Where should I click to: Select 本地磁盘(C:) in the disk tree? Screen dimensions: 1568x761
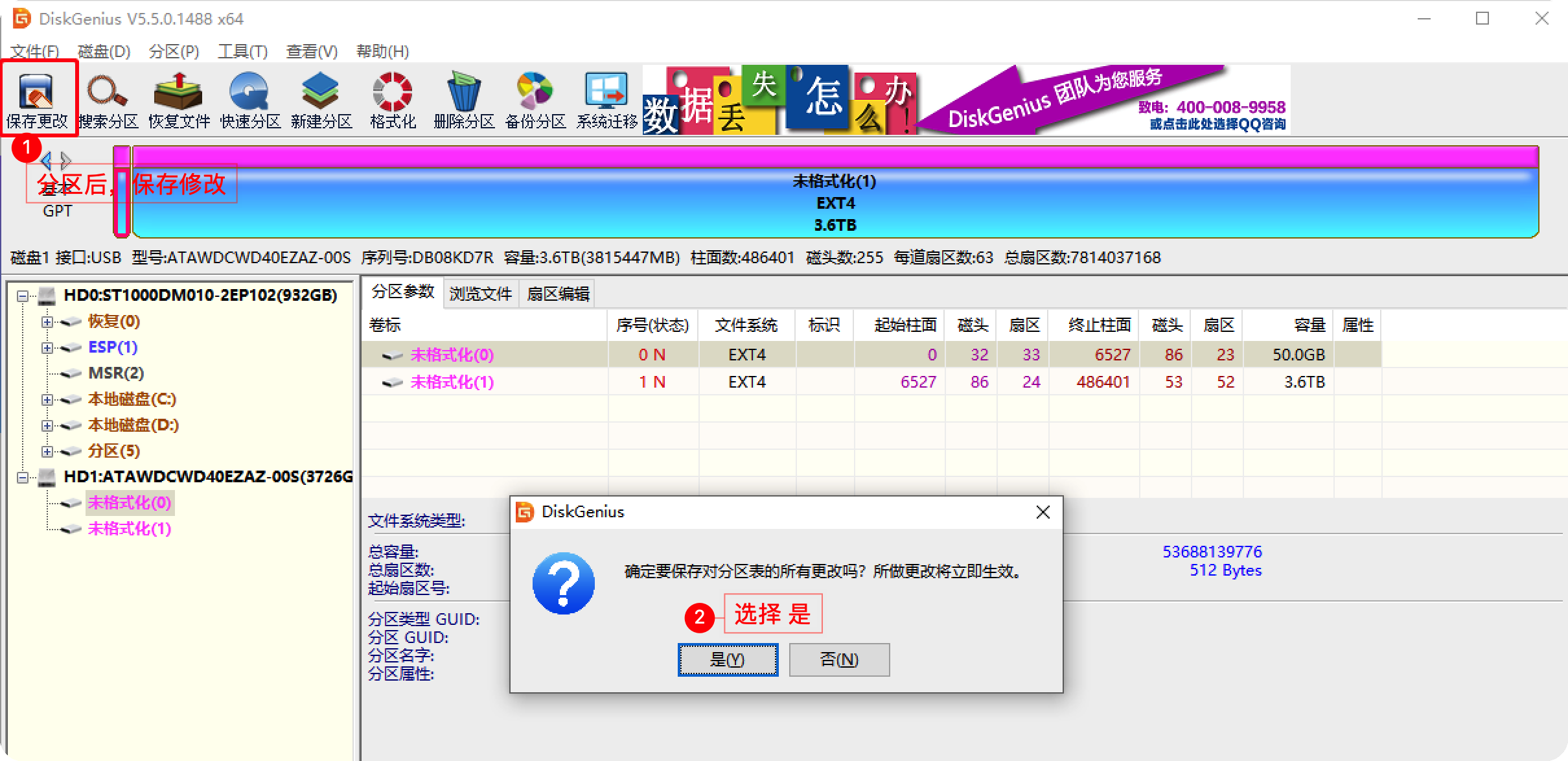tap(132, 399)
